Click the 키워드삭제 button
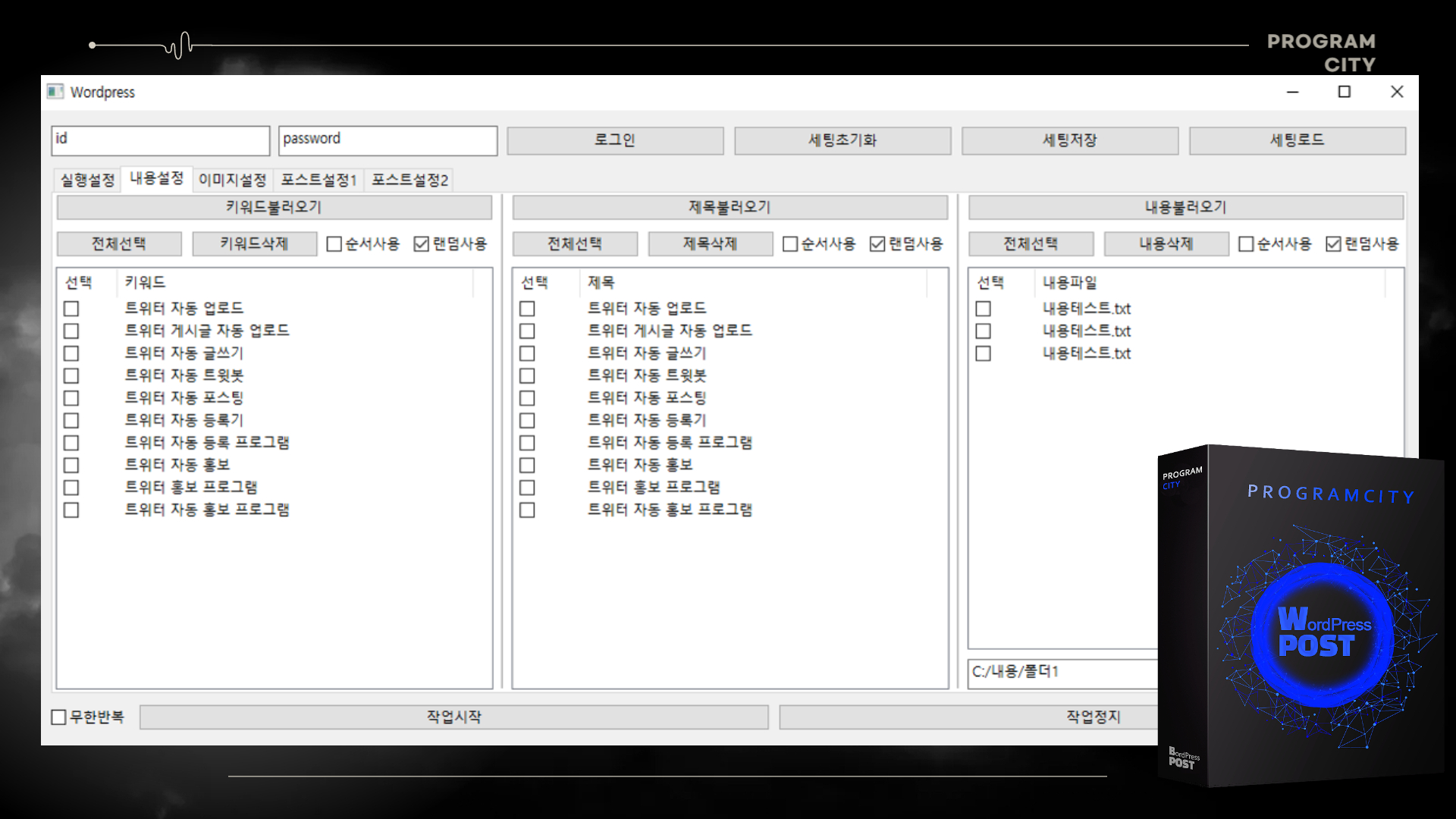 (254, 243)
